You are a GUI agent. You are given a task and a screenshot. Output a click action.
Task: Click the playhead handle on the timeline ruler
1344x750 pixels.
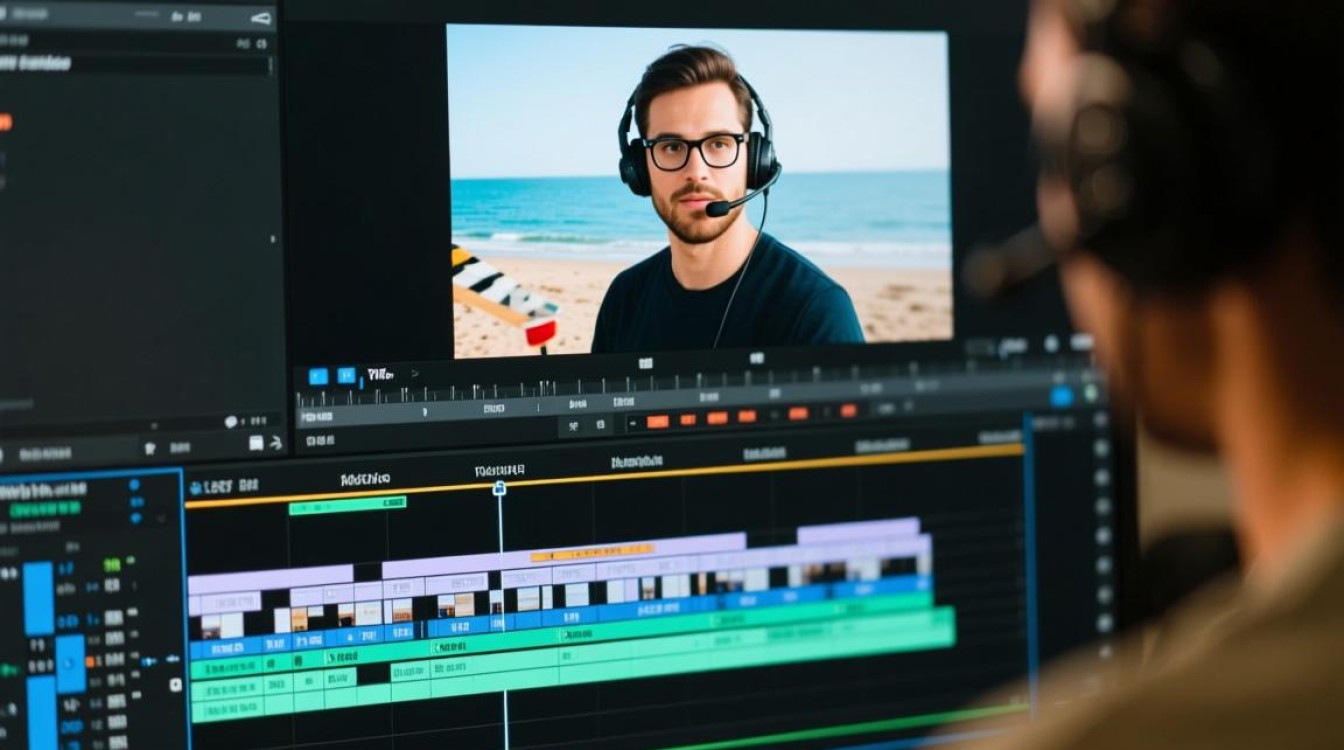(499, 488)
